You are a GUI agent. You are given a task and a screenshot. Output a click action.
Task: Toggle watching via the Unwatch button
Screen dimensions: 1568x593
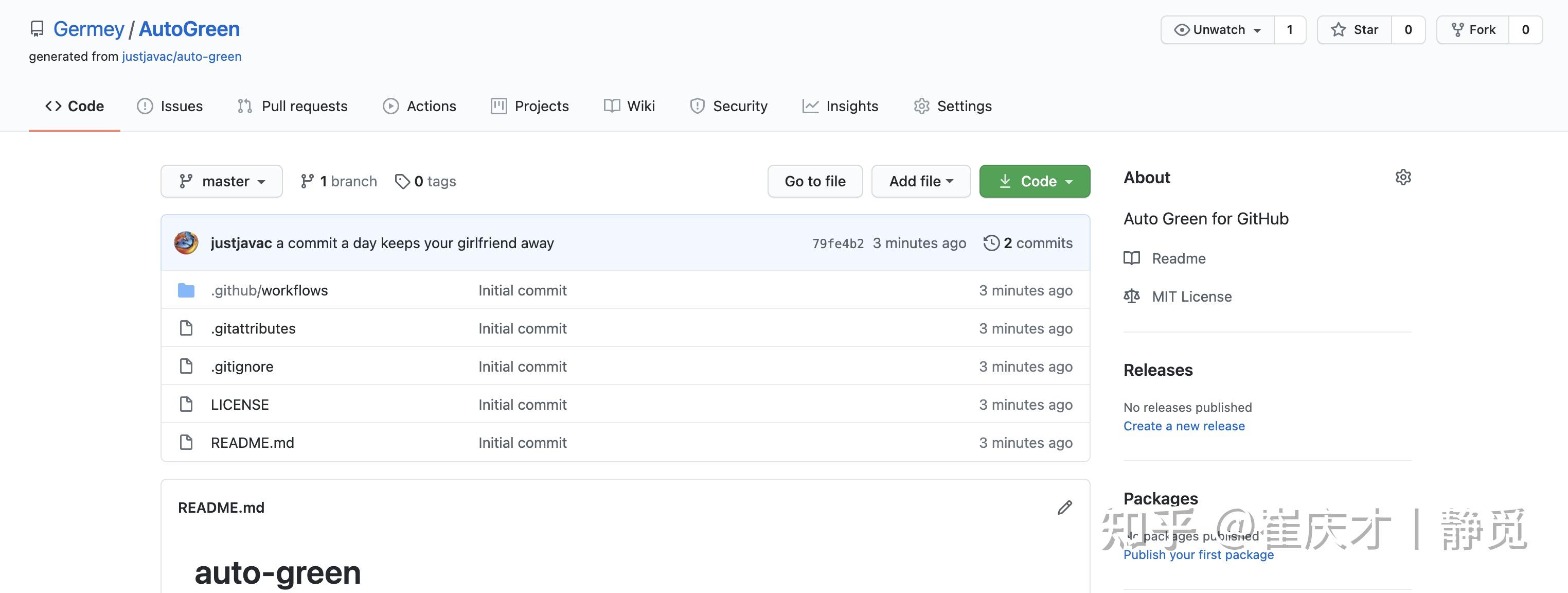pyautogui.click(x=1217, y=29)
